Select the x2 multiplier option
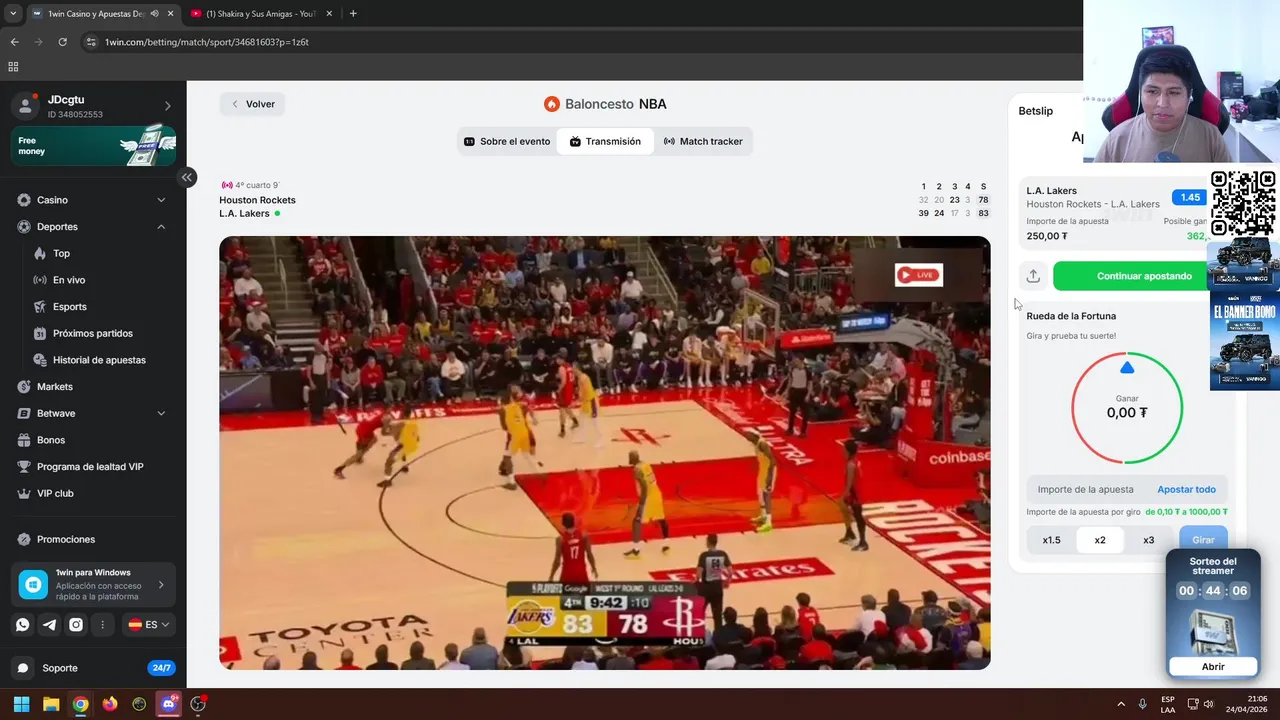 coord(1100,540)
